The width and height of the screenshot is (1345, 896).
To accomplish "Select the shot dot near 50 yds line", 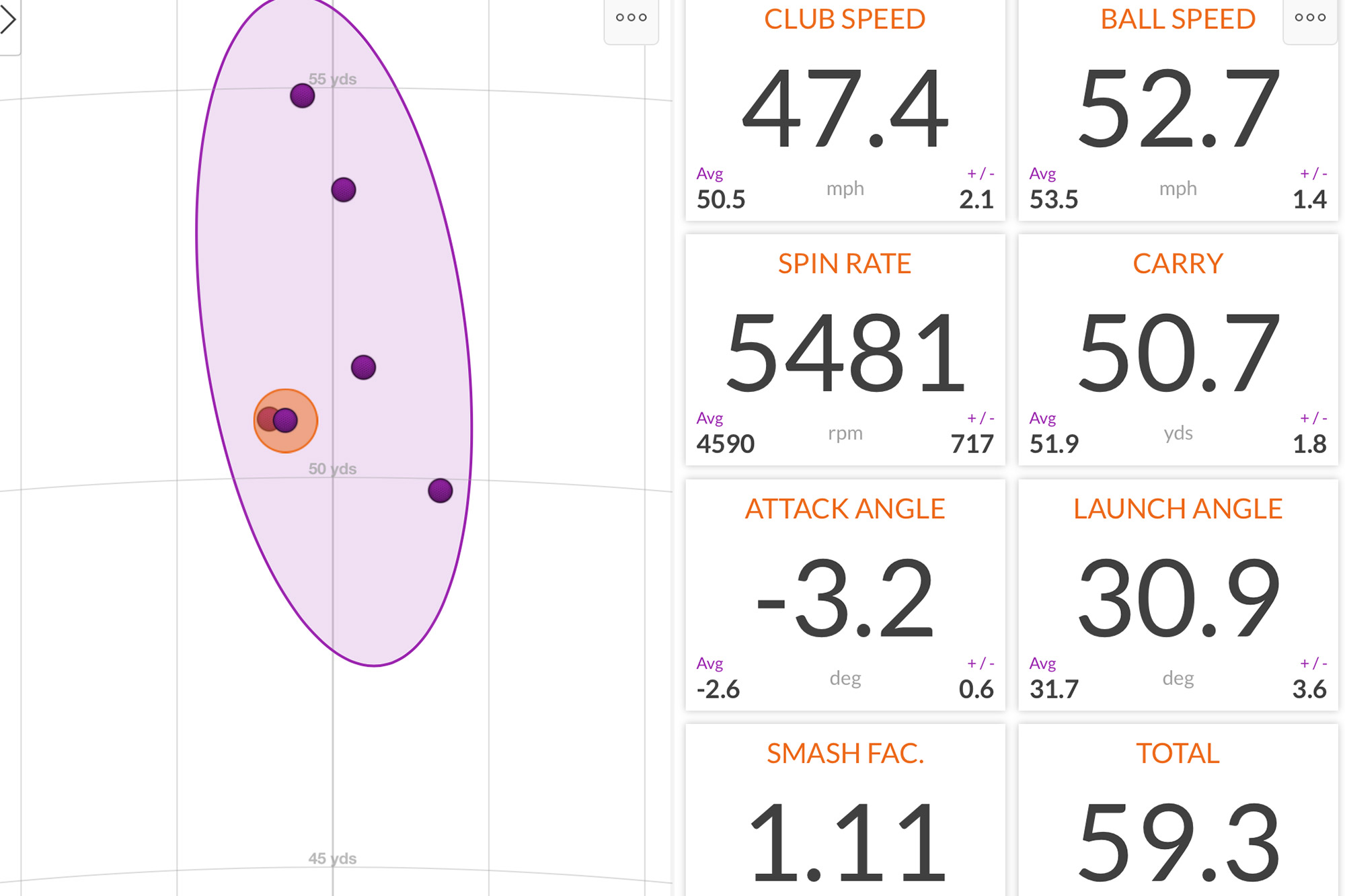I will (x=440, y=491).
